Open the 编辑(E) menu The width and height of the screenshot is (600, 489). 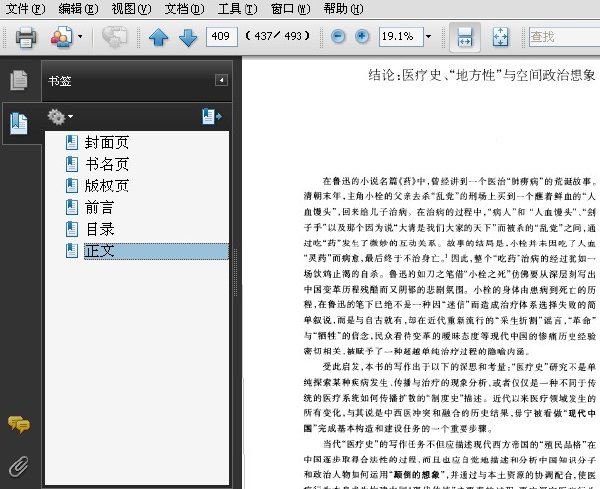(x=78, y=9)
